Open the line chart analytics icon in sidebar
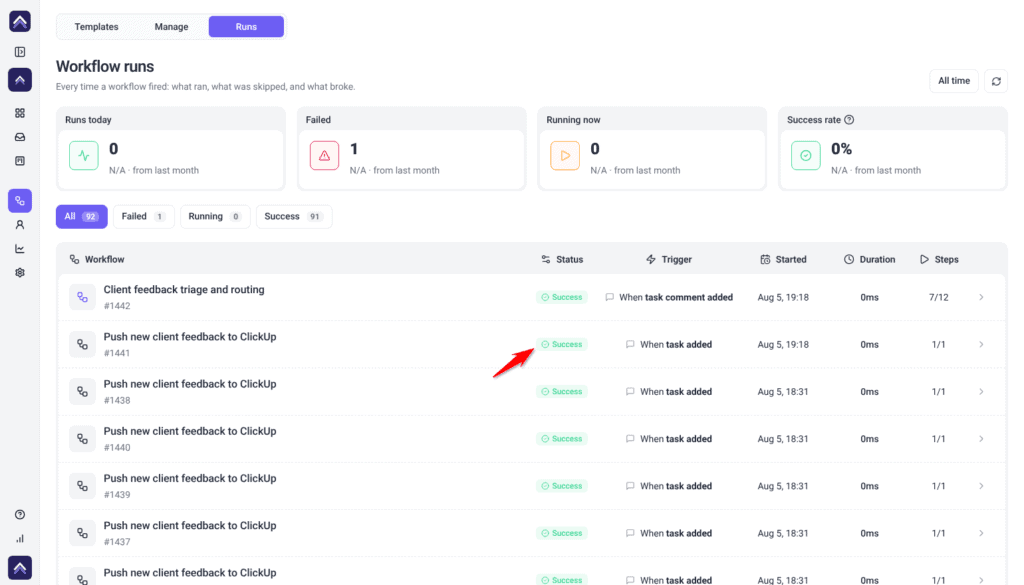 [20, 249]
